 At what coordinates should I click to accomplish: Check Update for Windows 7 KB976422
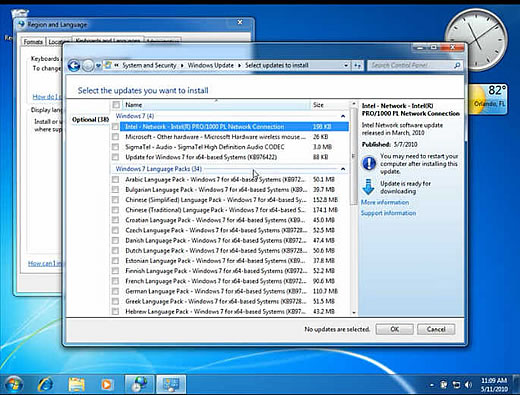[115, 157]
